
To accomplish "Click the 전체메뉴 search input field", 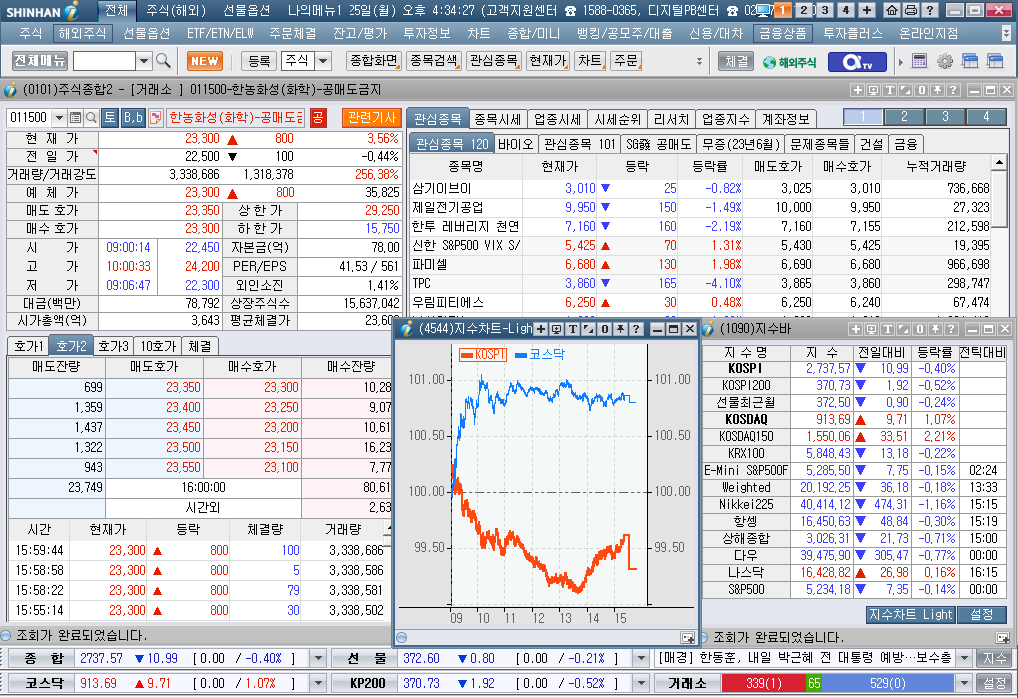I will 105,61.
